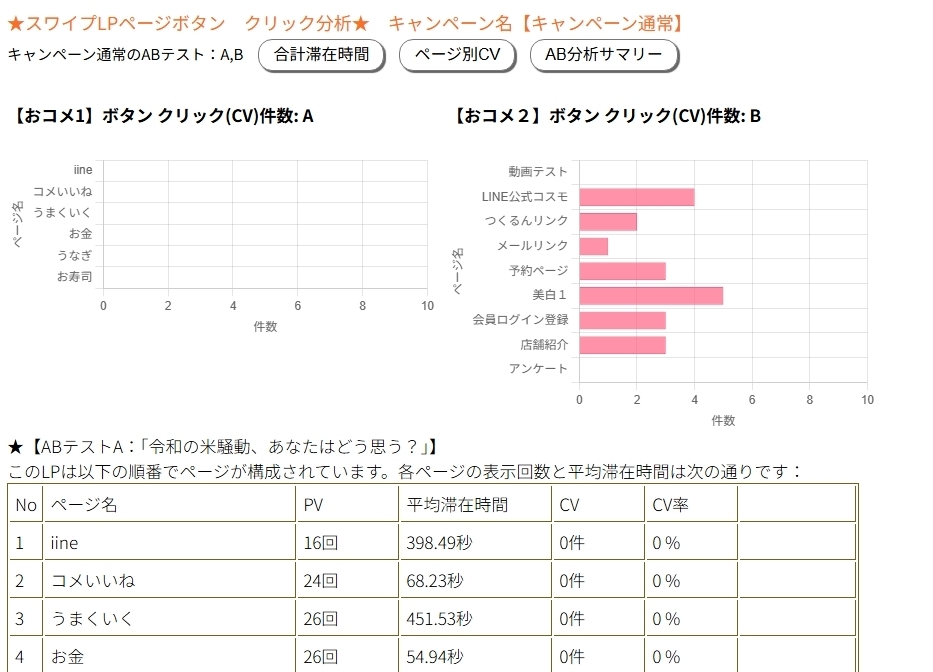Click the つくるんリンク bar
Viewport: 933px width, 672px height.
[x=606, y=220]
